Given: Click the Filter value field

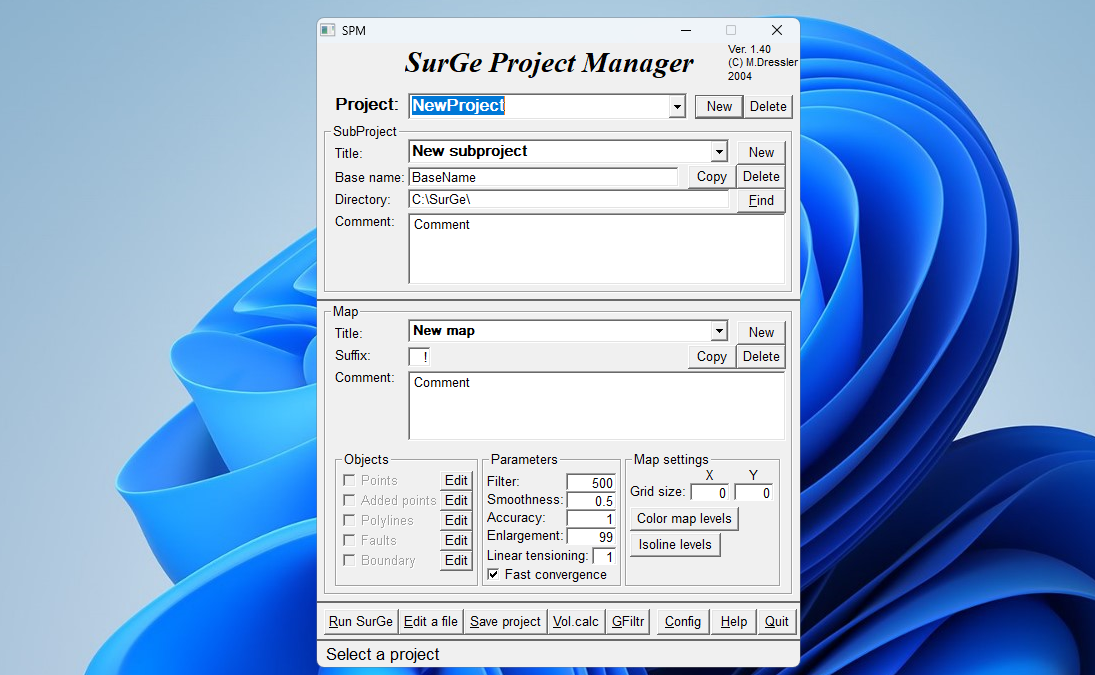Looking at the screenshot, I should (x=591, y=482).
